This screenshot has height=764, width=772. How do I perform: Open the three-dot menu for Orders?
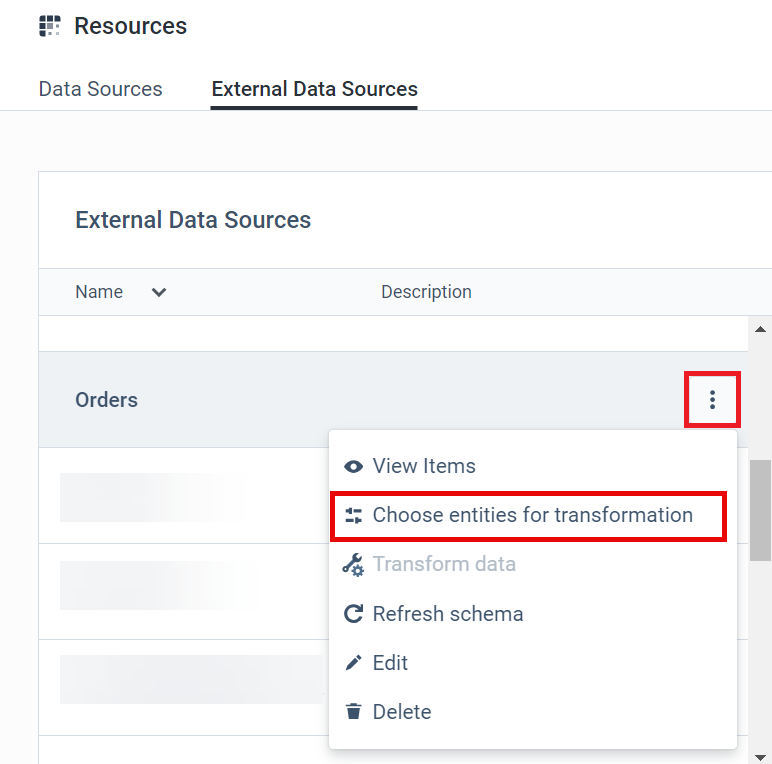tap(712, 400)
